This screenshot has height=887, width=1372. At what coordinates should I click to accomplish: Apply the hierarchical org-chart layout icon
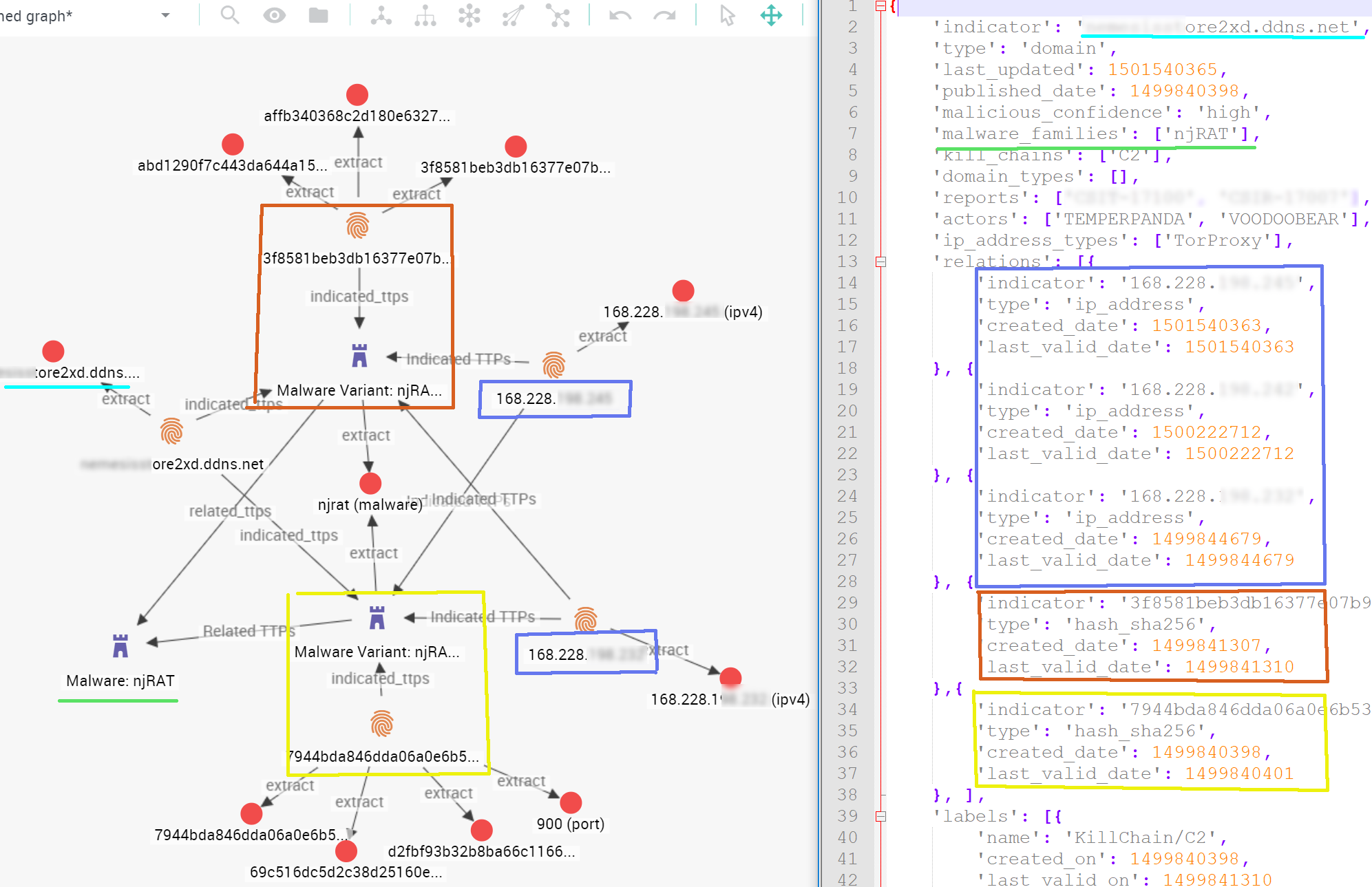pos(425,15)
